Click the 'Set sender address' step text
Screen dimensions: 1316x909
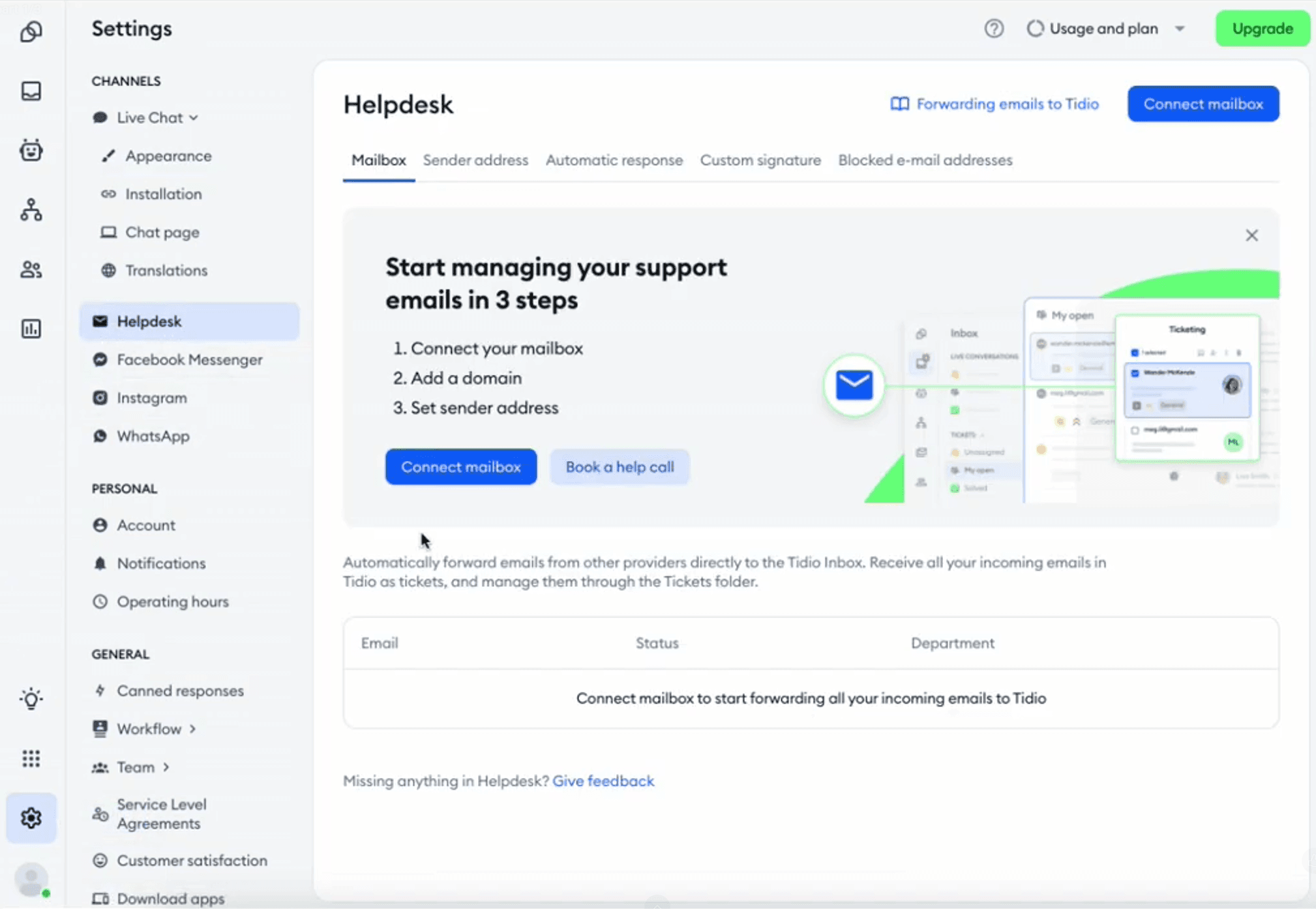pos(485,408)
